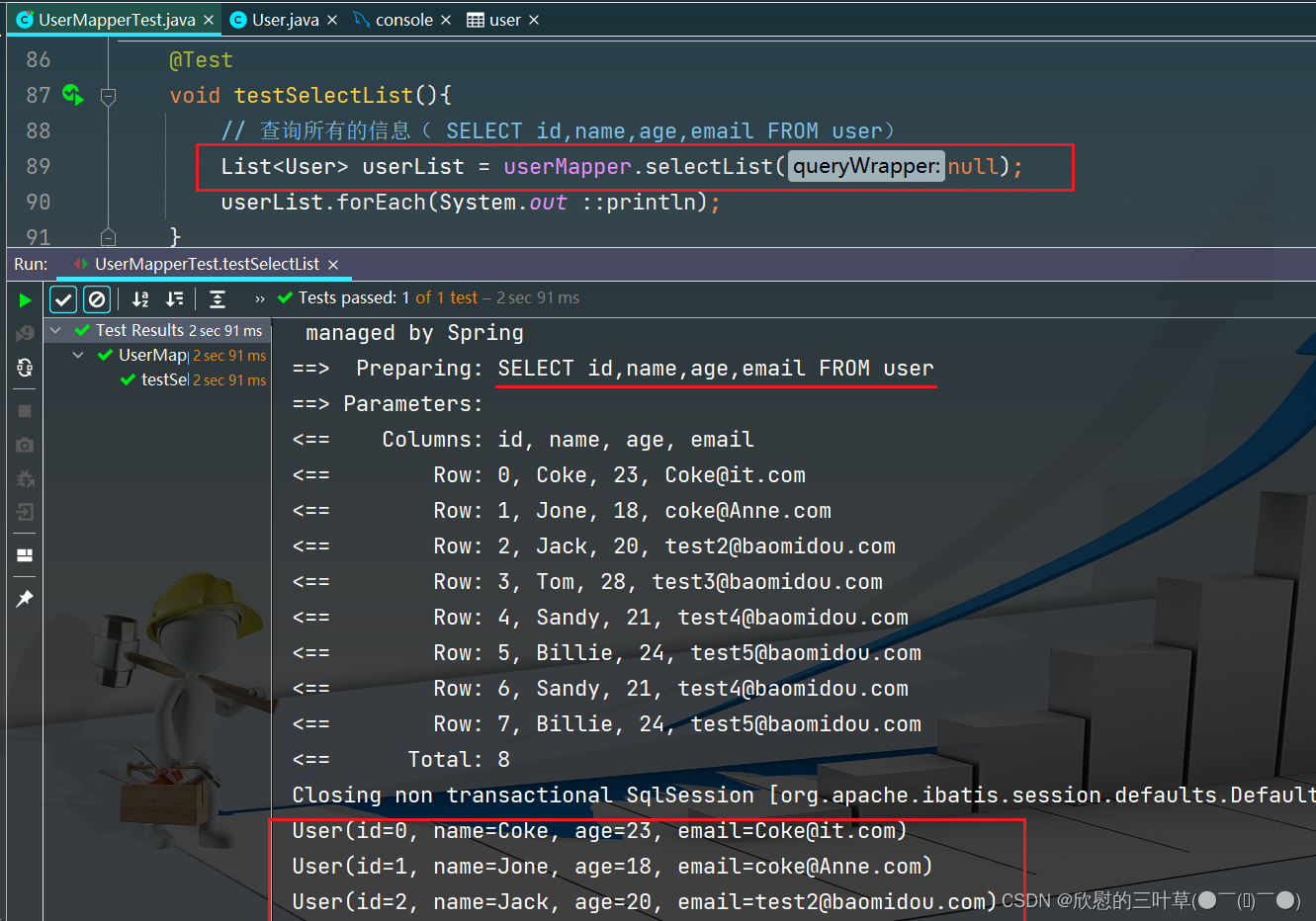Click 'Closing non transactional SqlSession' console line
Image resolution: width=1316 pixels, height=921 pixels.
pos(803,795)
